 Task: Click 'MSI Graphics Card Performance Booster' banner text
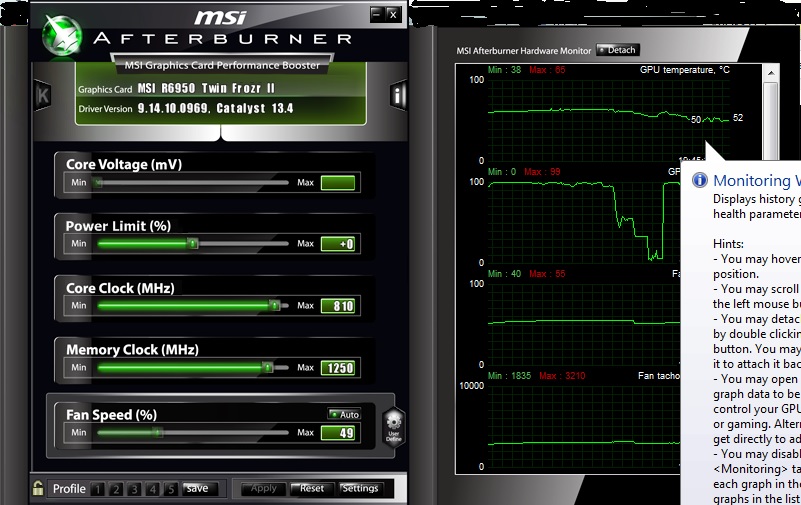coord(222,65)
